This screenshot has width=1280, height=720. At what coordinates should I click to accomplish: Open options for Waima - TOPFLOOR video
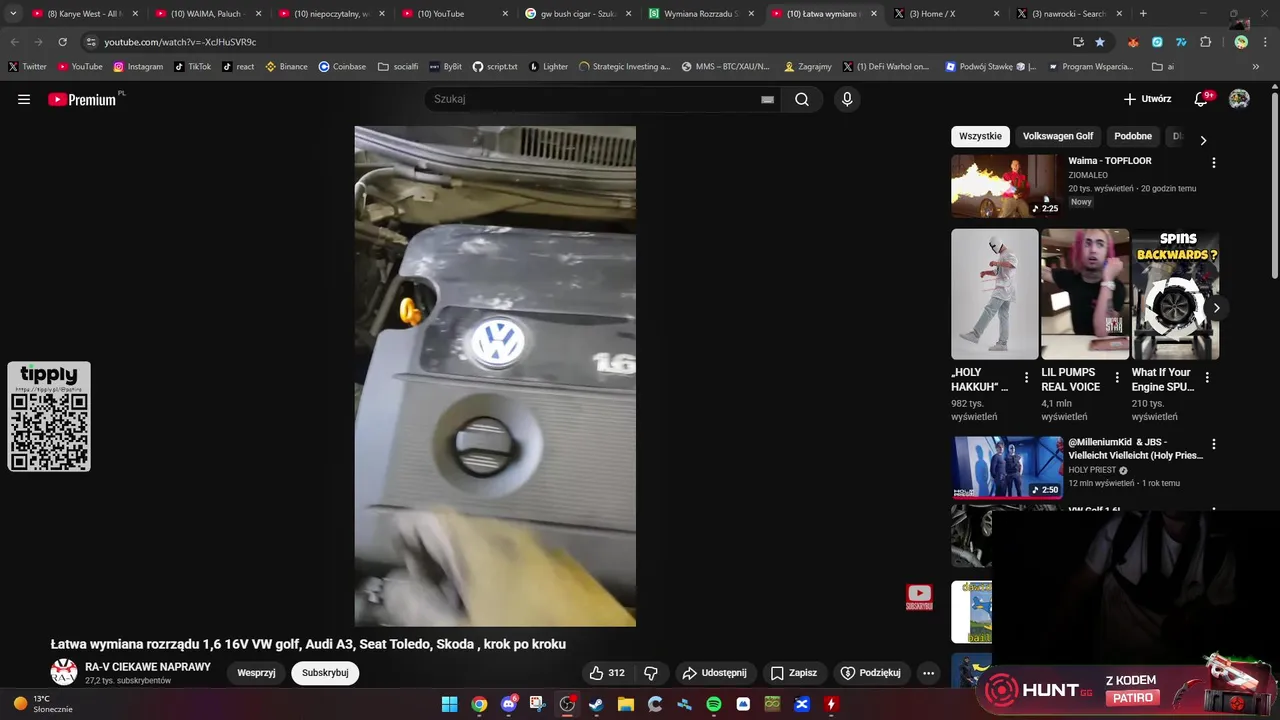(1214, 162)
